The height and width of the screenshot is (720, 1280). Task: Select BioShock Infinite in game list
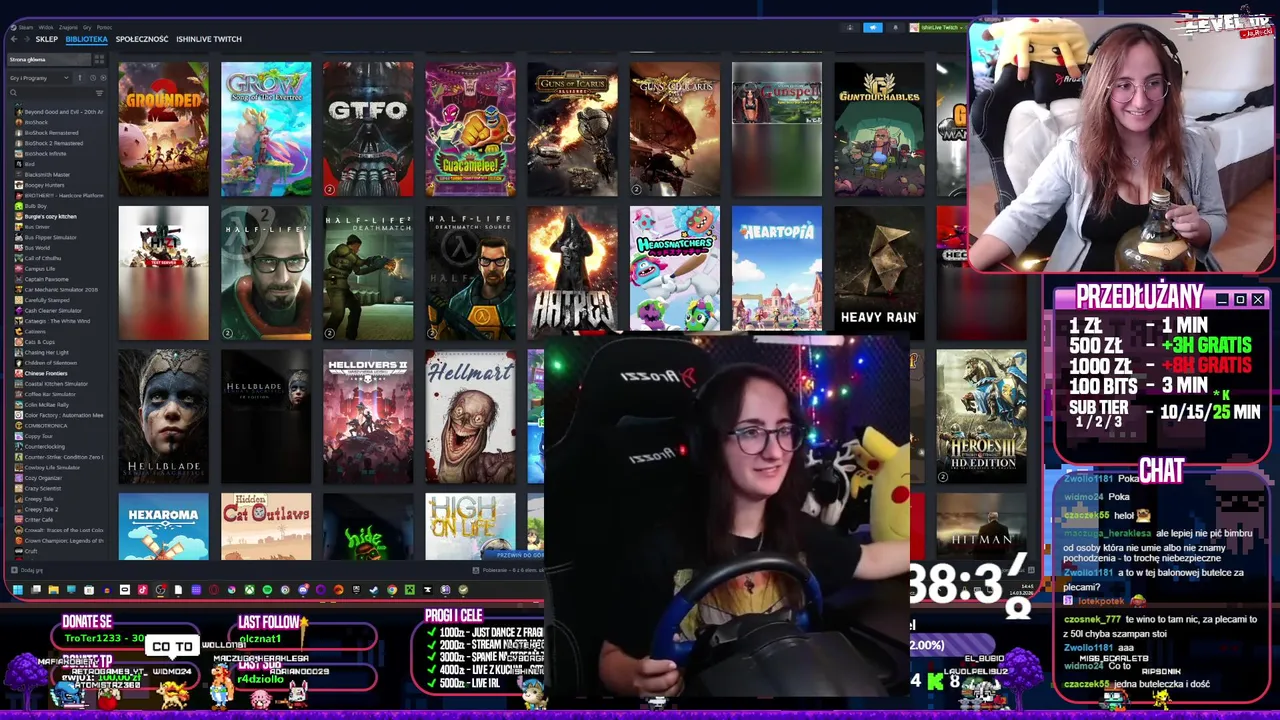point(45,153)
